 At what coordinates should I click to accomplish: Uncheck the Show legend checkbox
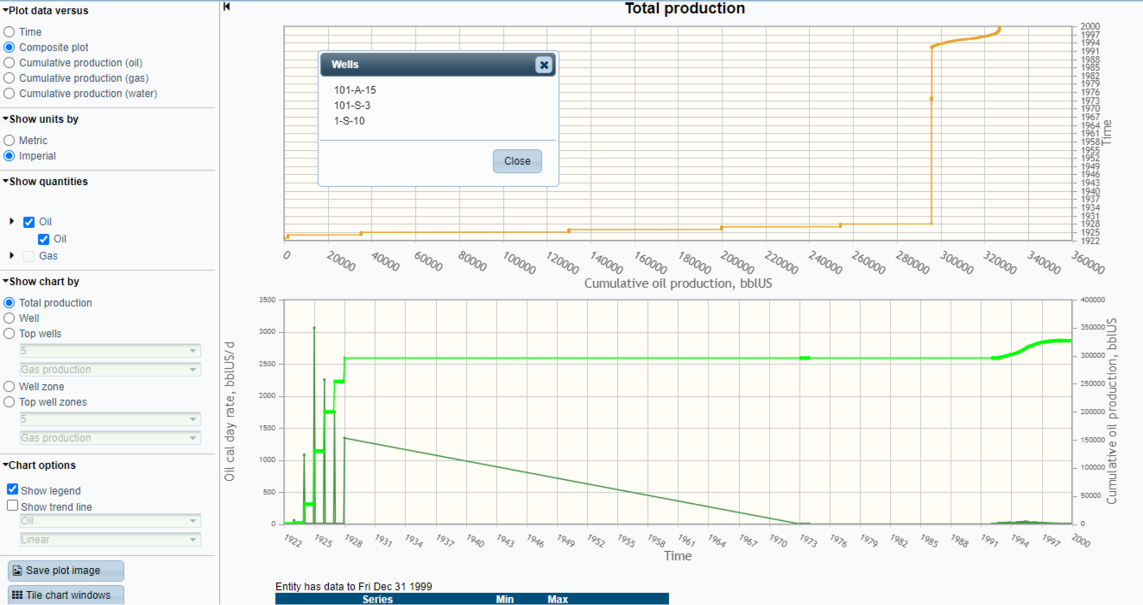point(13,490)
